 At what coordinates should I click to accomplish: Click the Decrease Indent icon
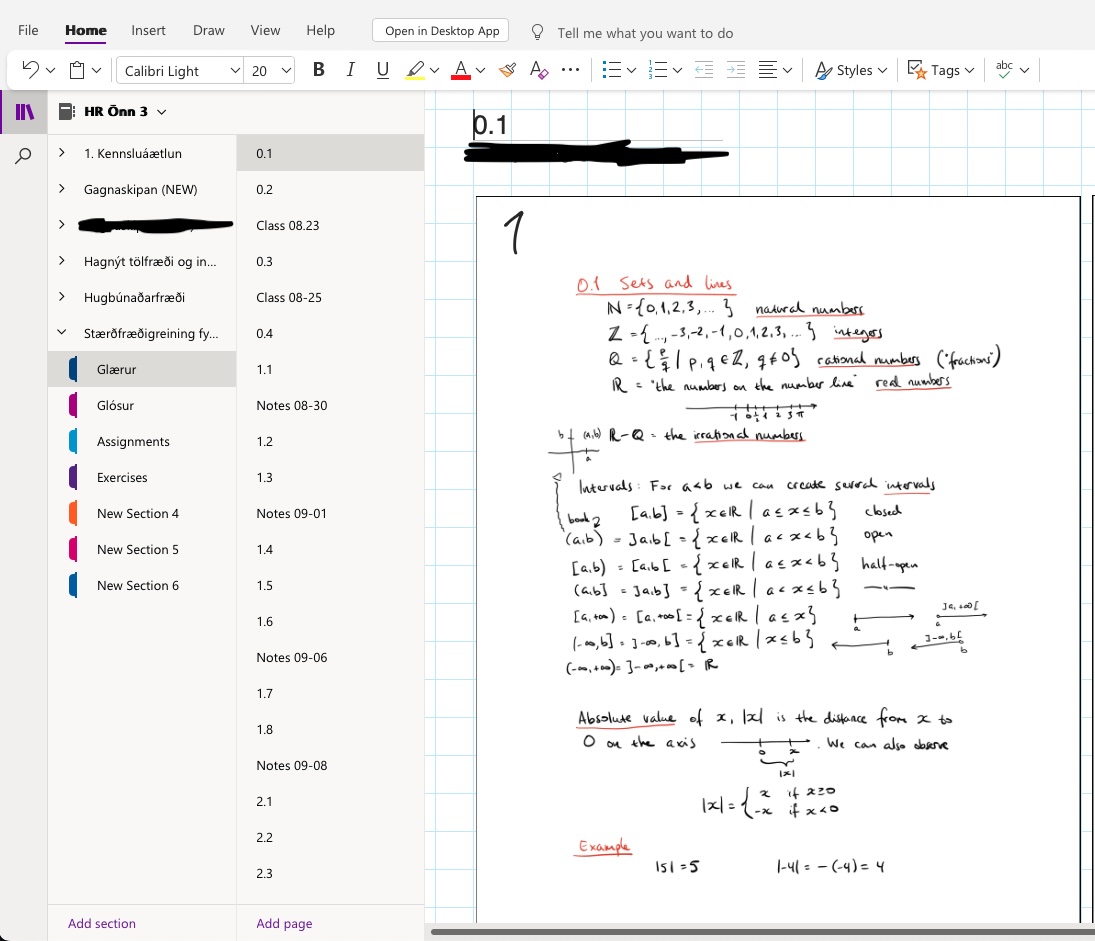(703, 70)
